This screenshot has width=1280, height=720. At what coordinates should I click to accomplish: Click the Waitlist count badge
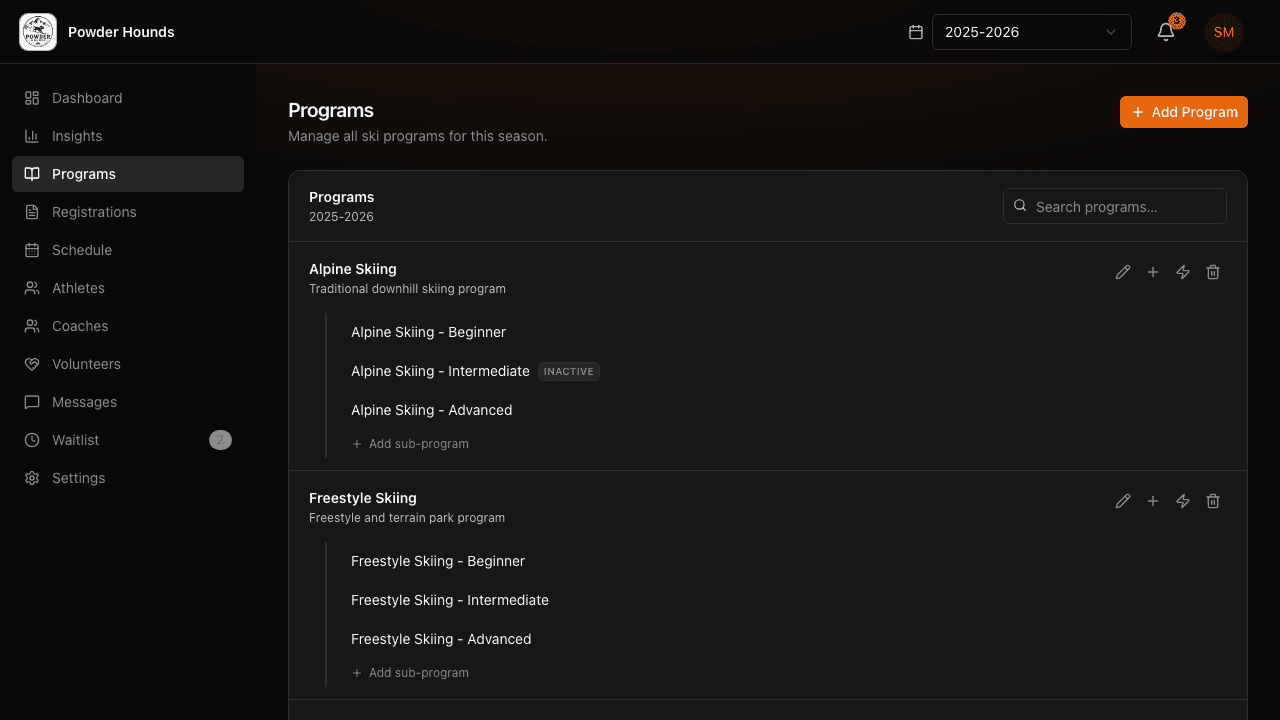click(220, 440)
